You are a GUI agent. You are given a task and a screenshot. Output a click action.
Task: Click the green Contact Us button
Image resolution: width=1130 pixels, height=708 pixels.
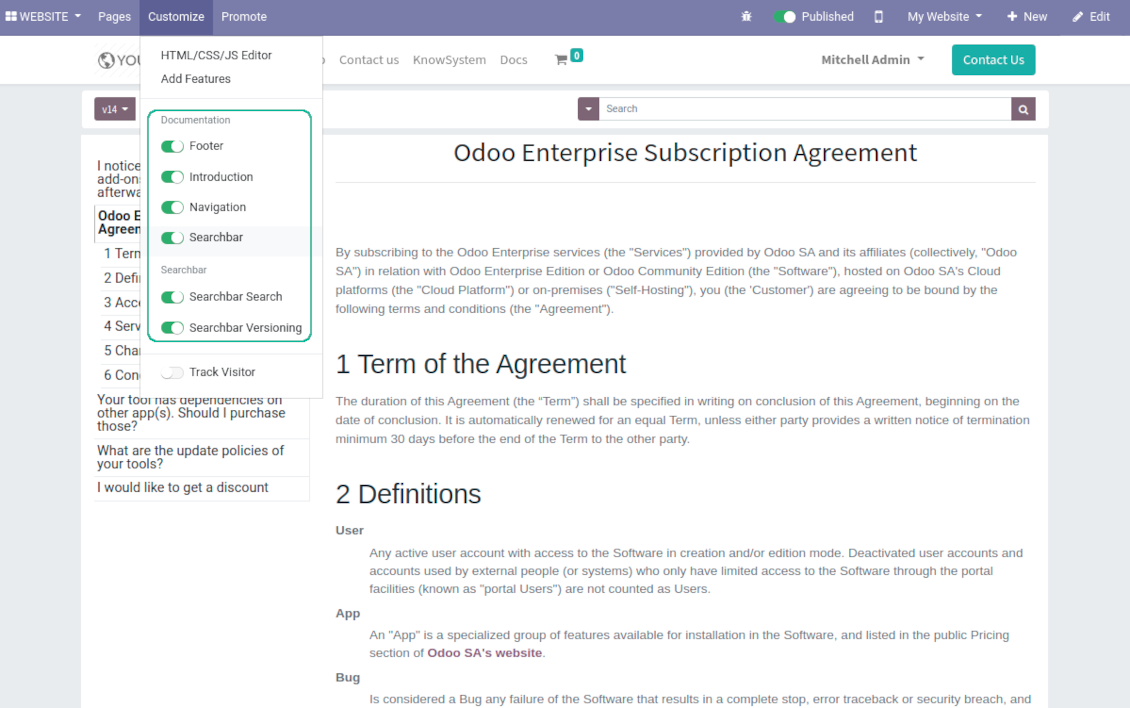[993, 60]
